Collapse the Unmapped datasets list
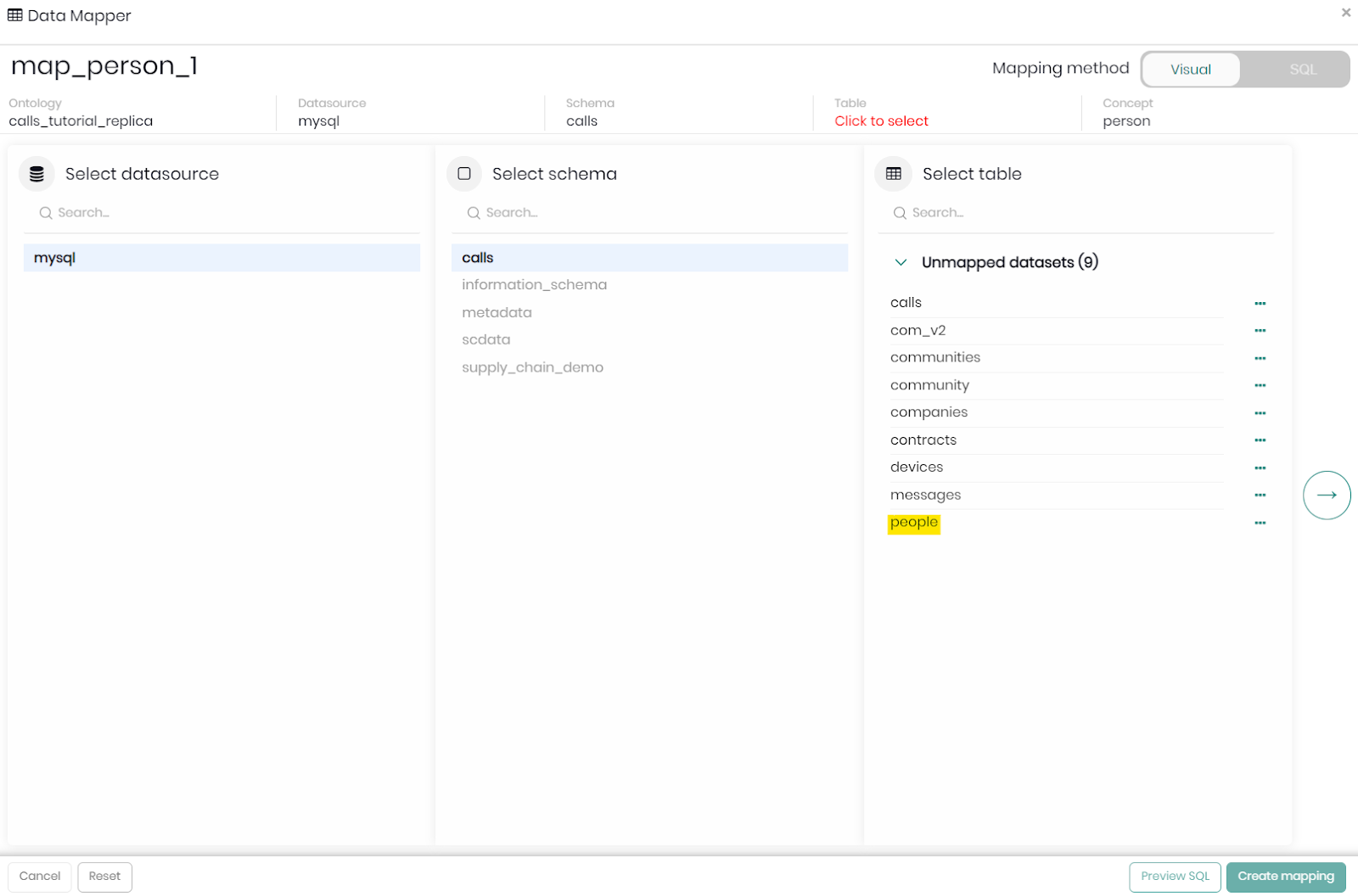 (901, 262)
